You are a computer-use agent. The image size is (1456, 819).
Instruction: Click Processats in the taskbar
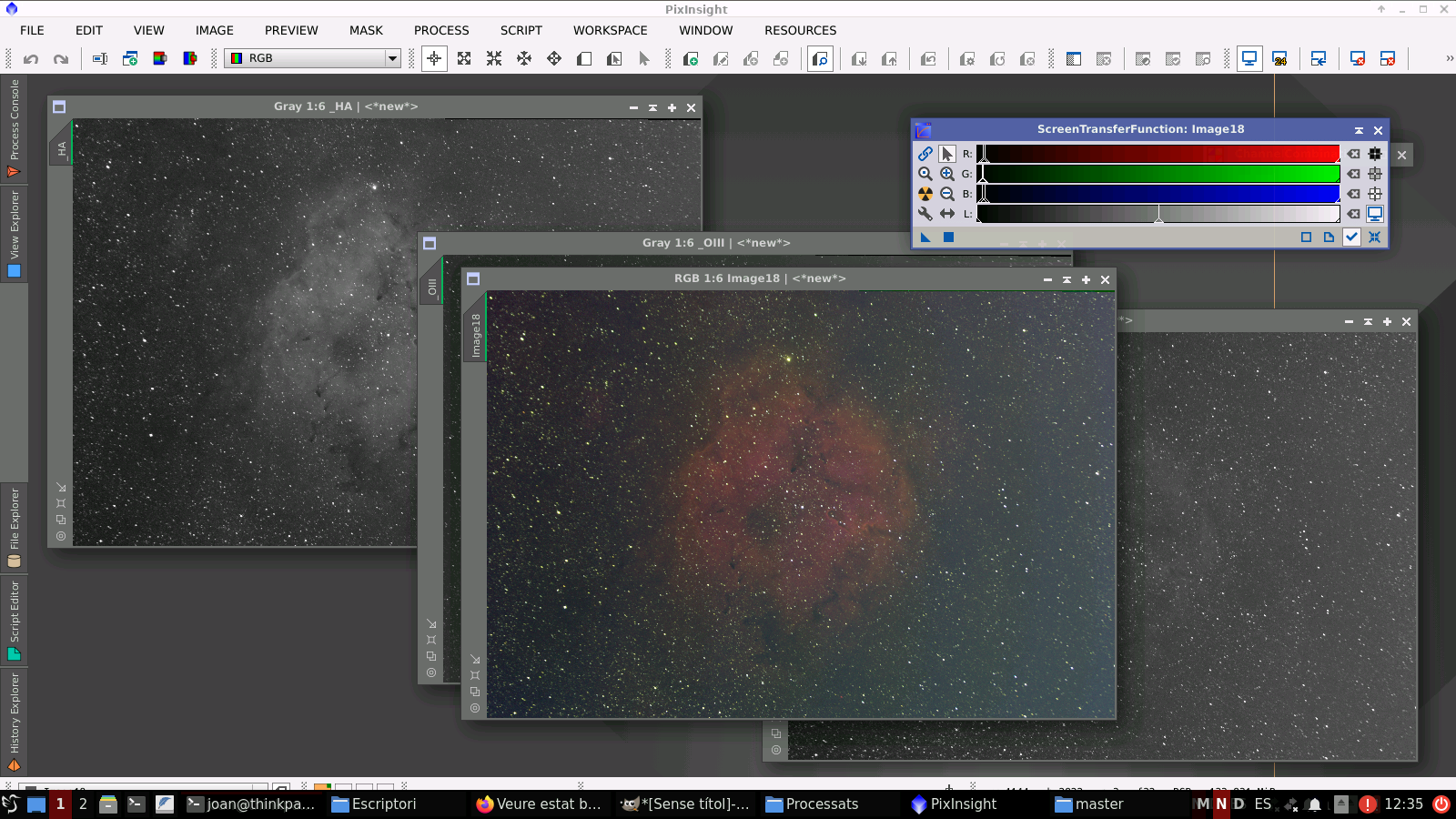tap(814, 804)
